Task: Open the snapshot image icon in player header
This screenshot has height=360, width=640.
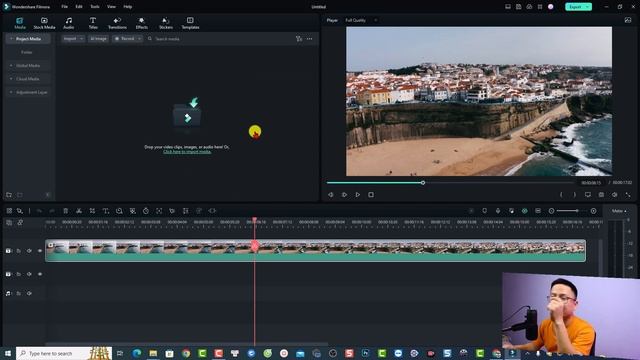Action: point(628,20)
